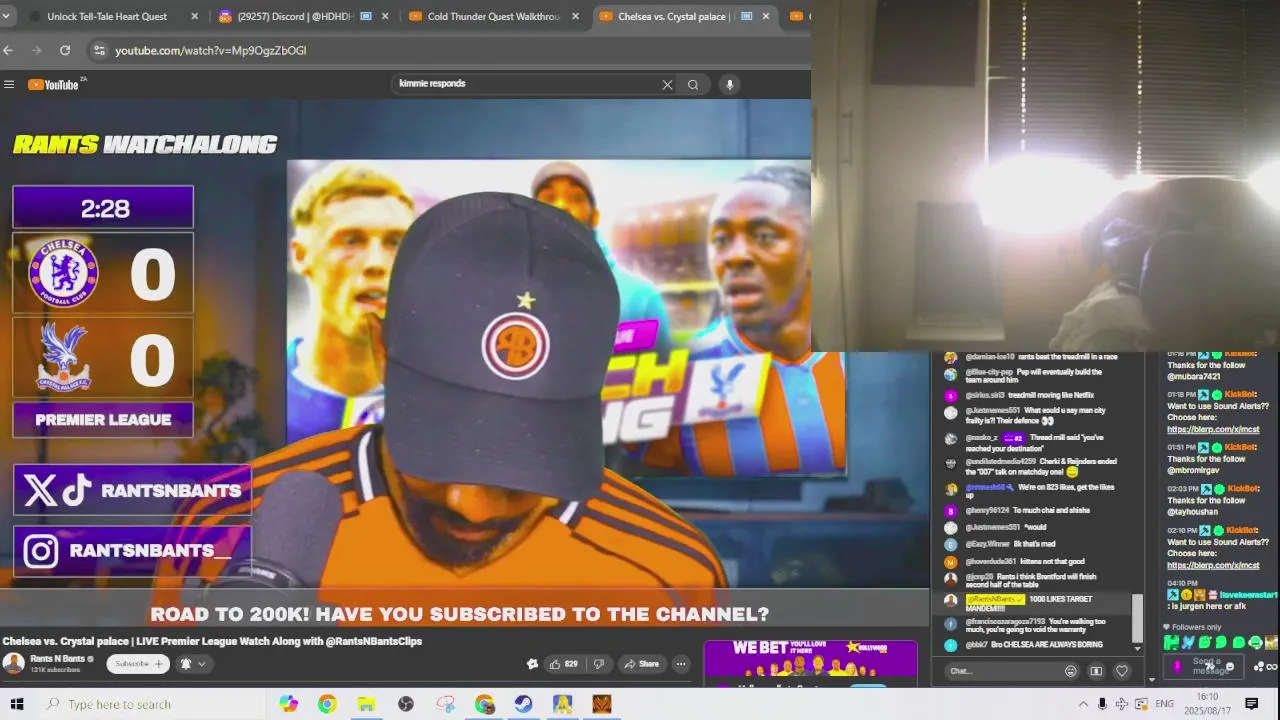Clear the YouTube search box text
The height and width of the screenshot is (720, 1280).
pos(667,85)
